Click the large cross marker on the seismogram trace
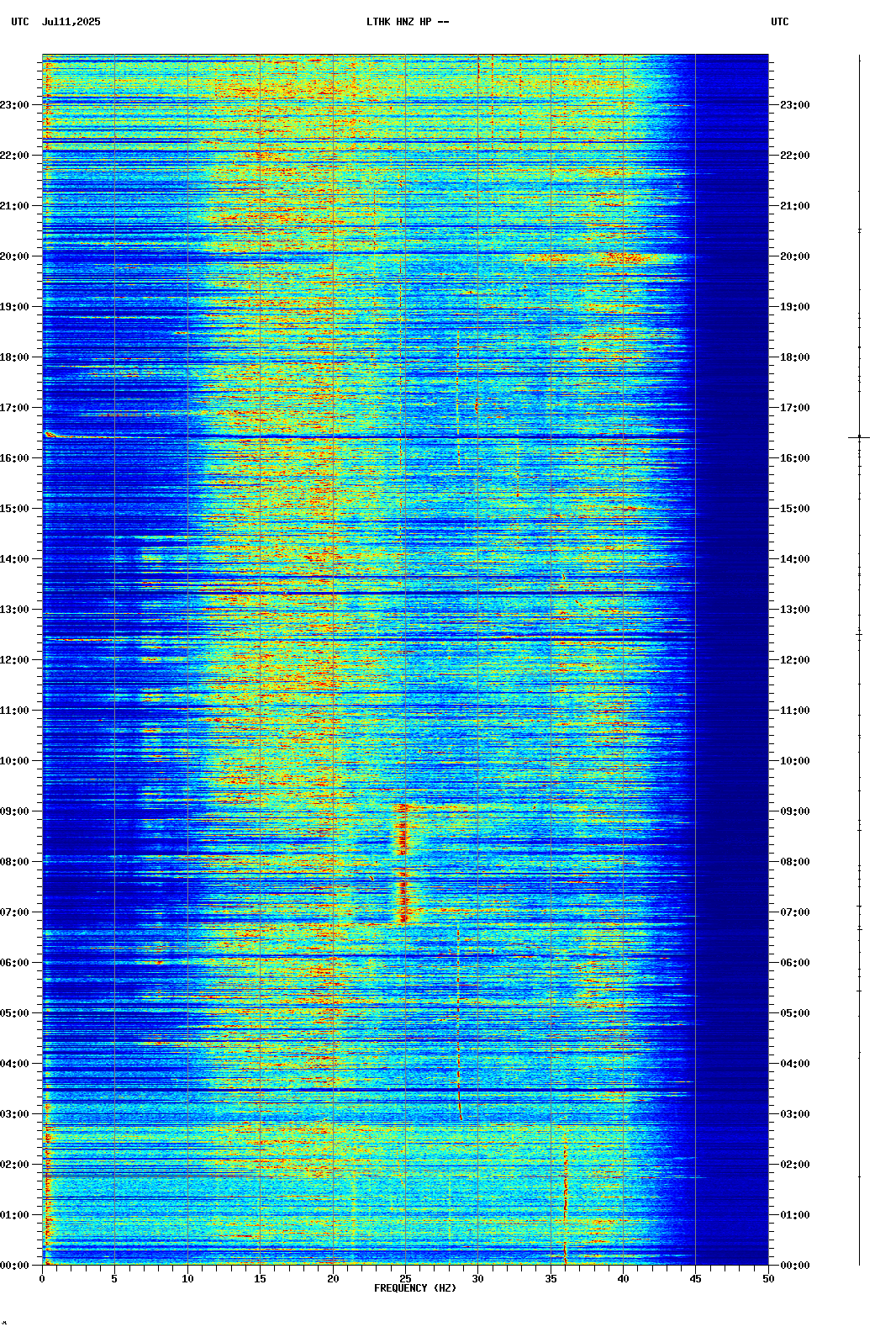Viewport: 896px width, 1332px height. 859,437
